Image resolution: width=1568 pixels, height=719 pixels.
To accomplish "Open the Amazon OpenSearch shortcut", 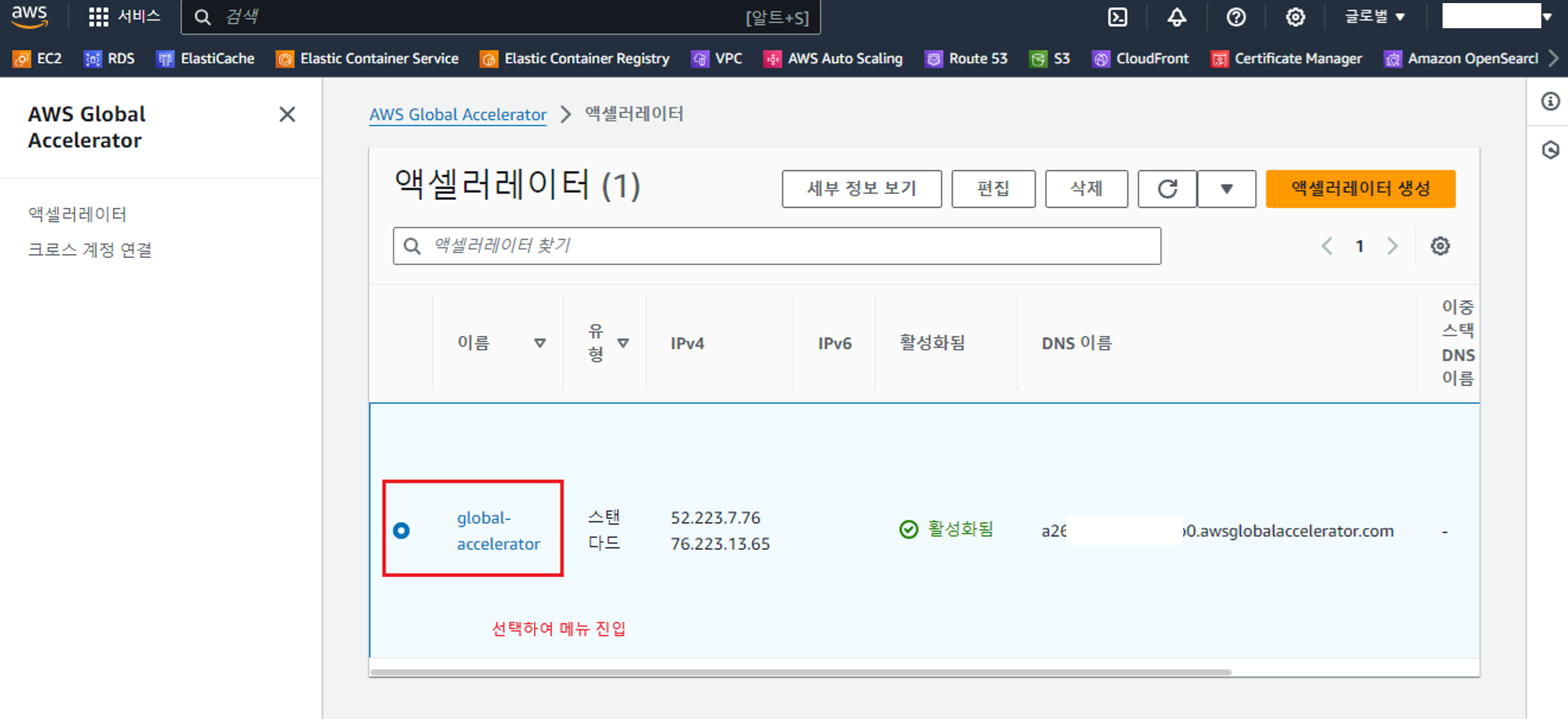I will click(1461, 59).
